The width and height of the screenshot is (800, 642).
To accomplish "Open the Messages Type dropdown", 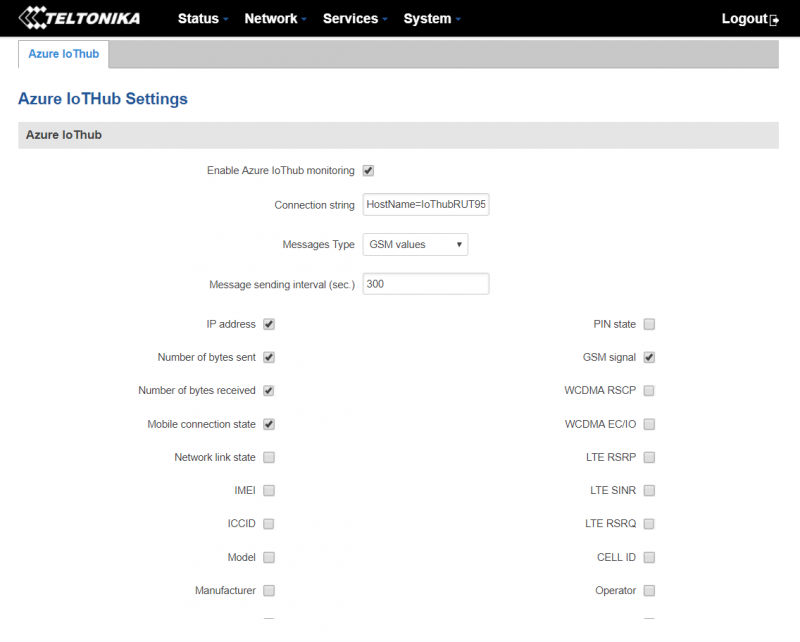I will (415, 244).
